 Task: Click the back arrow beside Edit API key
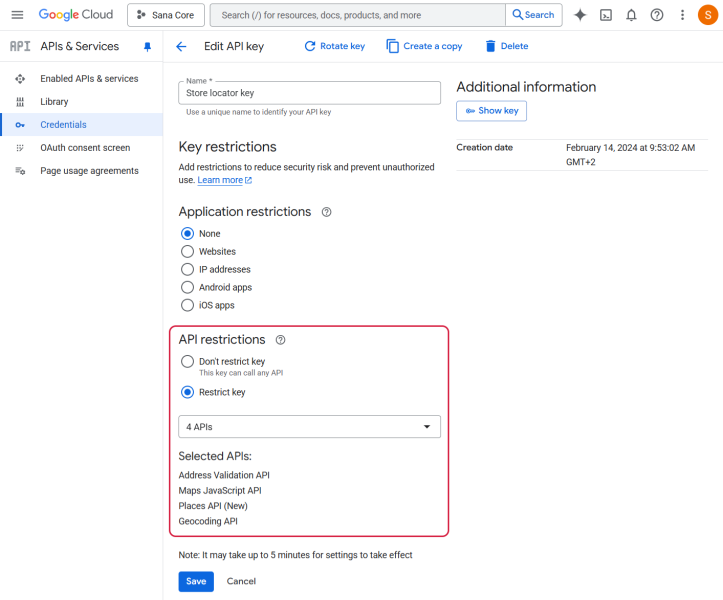coord(181,47)
